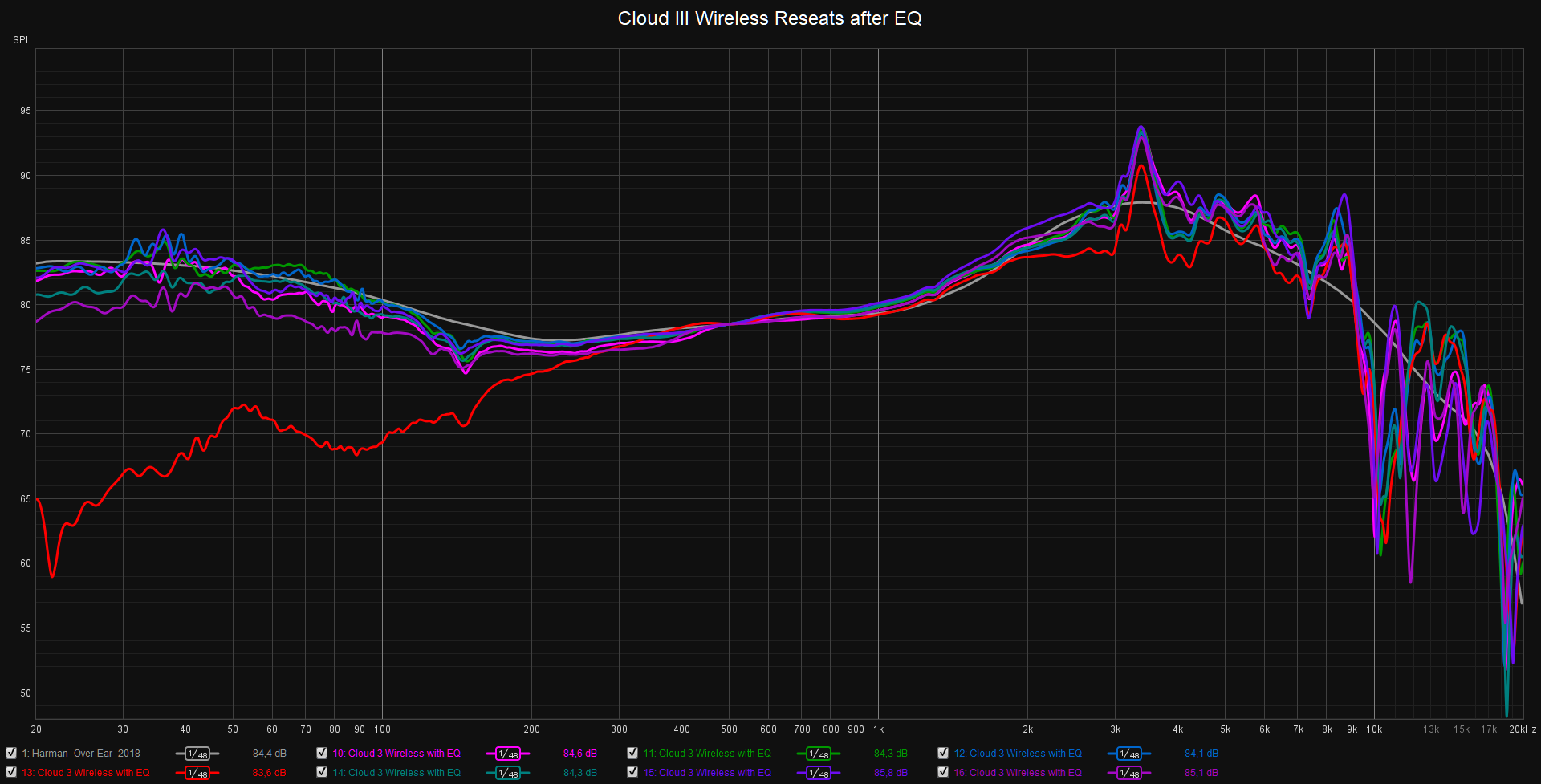Click the 1/48 smoothing icon for trace 14

point(508,773)
